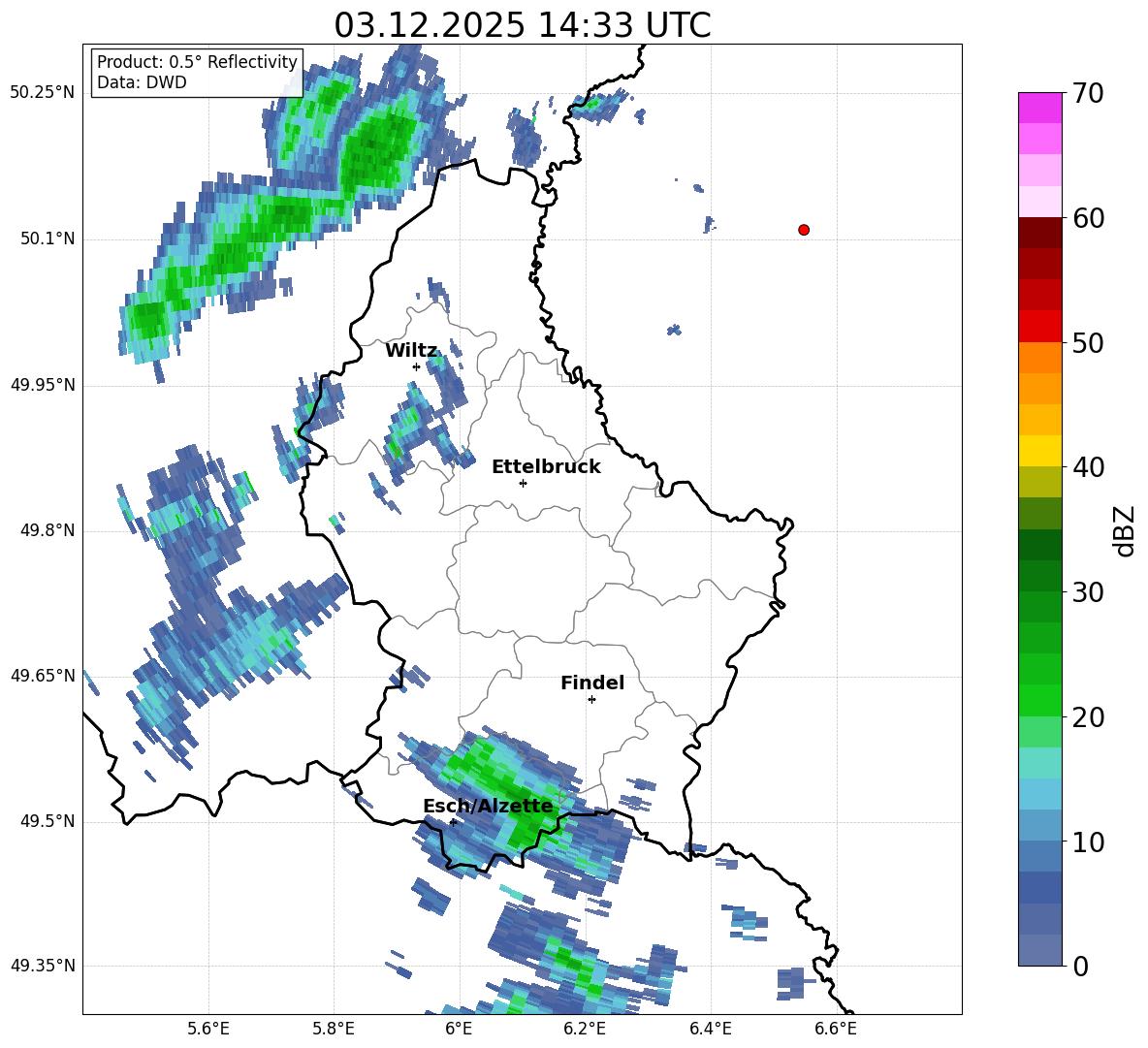The image size is (1148, 1048).
Task: Click the 6.2°E longitude label
Action: (x=585, y=1029)
